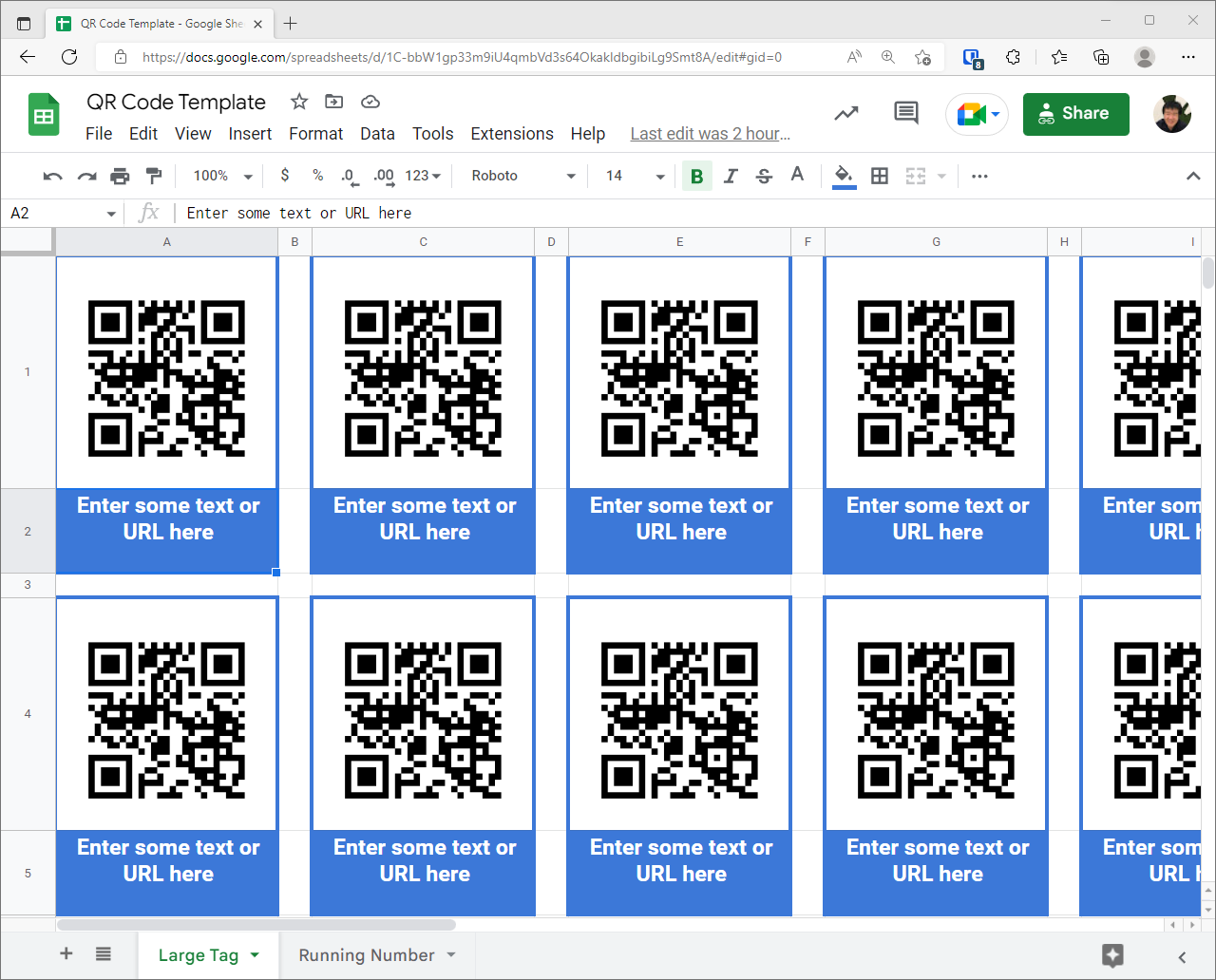Expand merge cells type dropdown arrow
This screenshot has height=980, width=1216.
coord(941,176)
